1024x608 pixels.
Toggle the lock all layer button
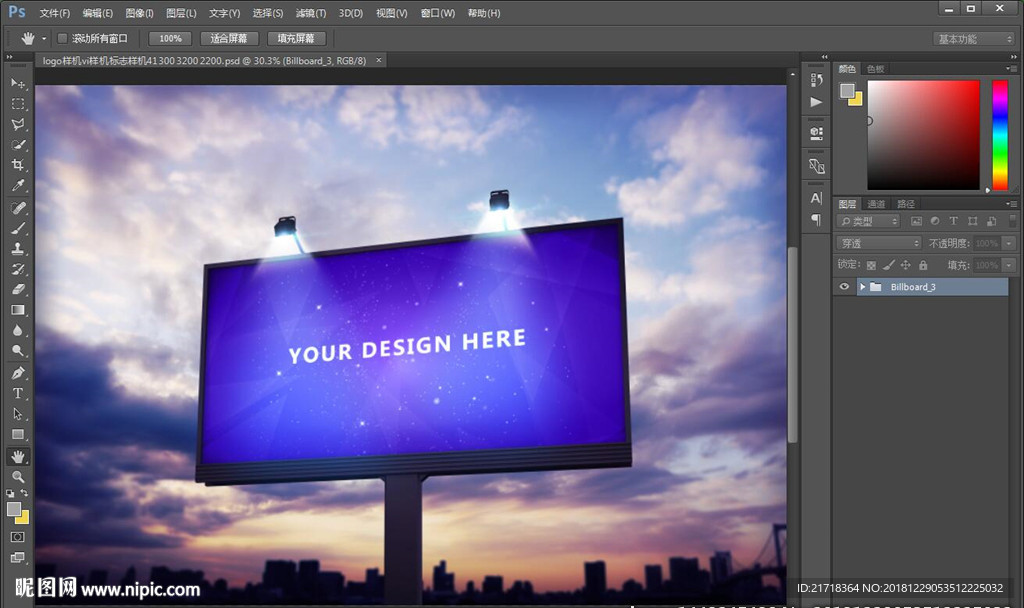pyautogui.click(x=923, y=265)
